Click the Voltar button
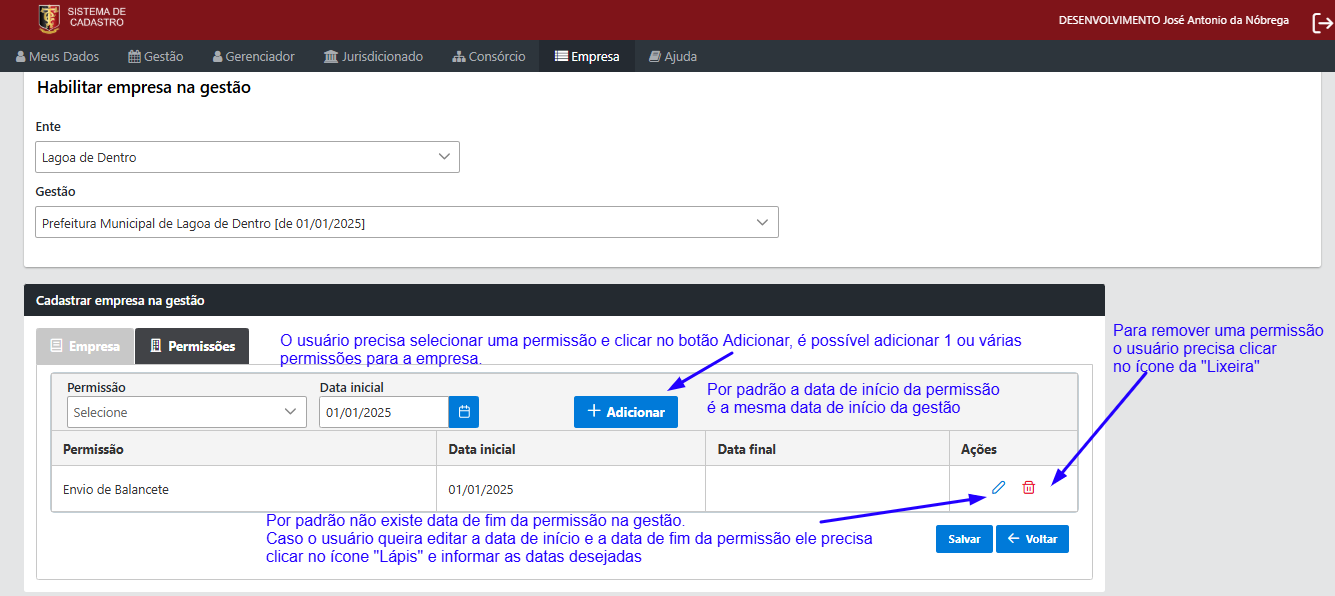The width and height of the screenshot is (1335, 596). [x=1033, y=539]
